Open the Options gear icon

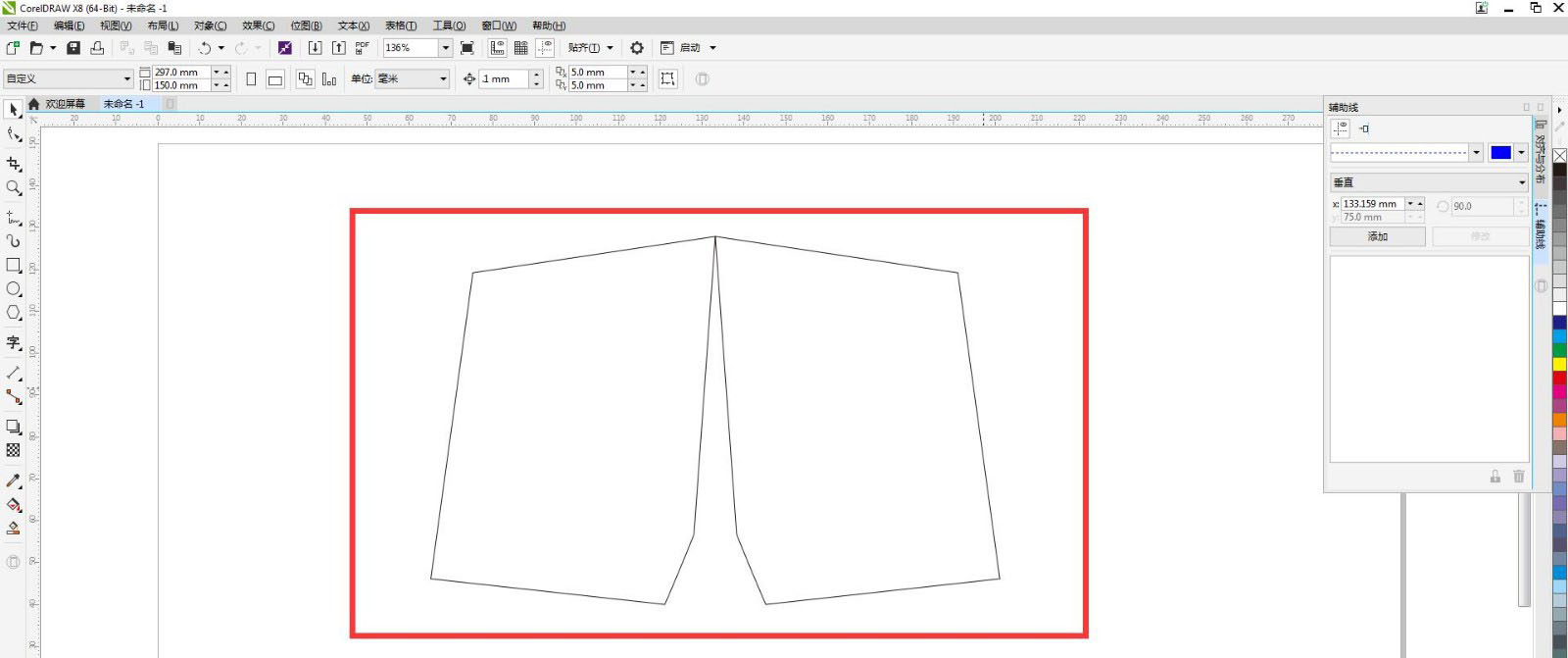(x=637, y=48)
